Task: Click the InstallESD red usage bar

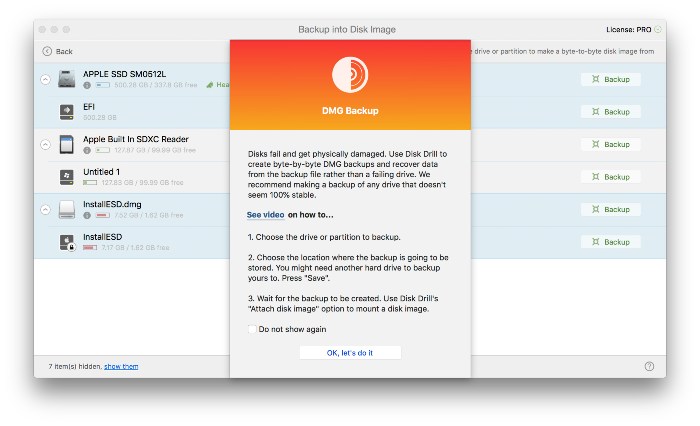Action: point(90,247)
